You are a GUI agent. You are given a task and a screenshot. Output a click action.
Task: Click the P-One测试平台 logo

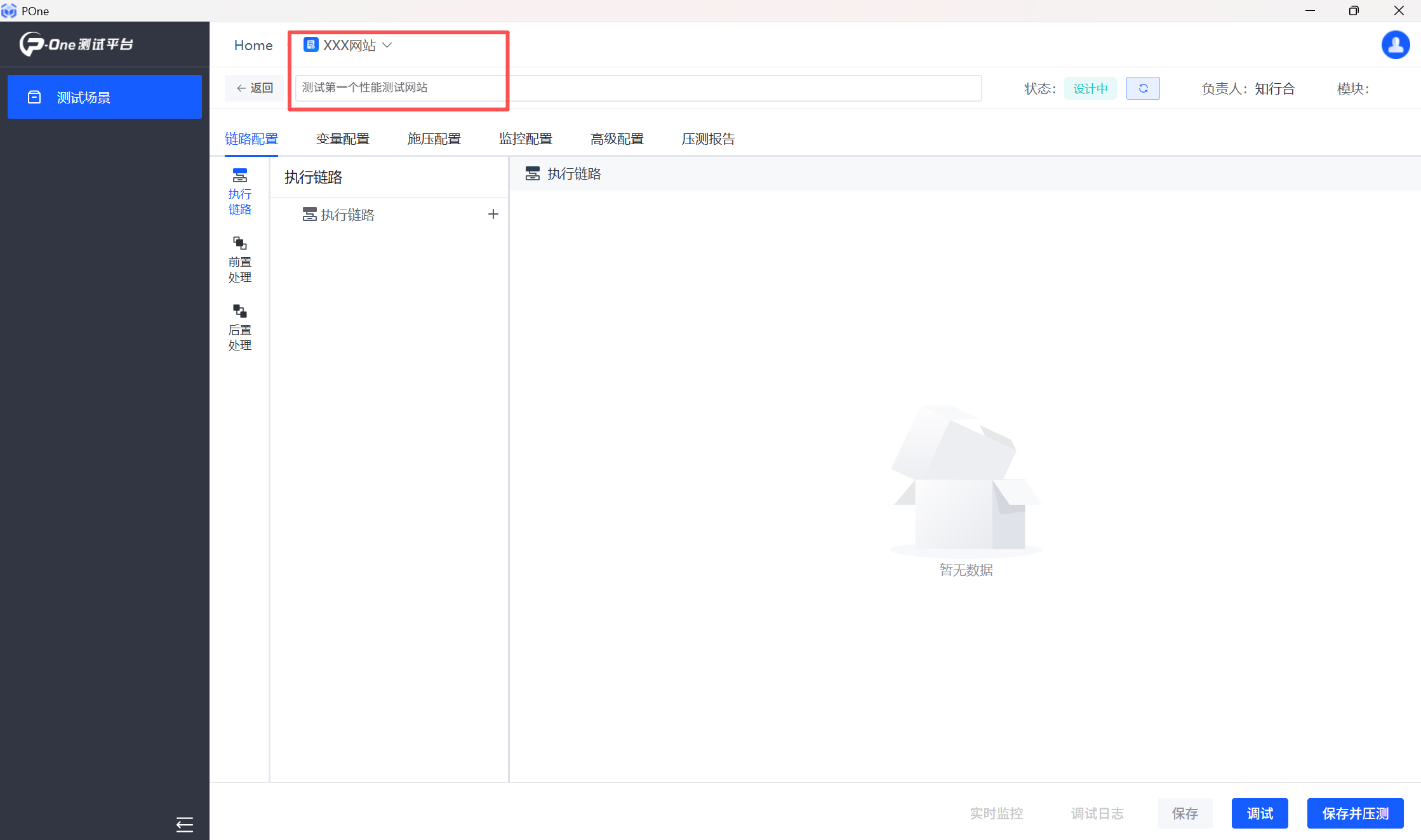click(x=77, y=44)
